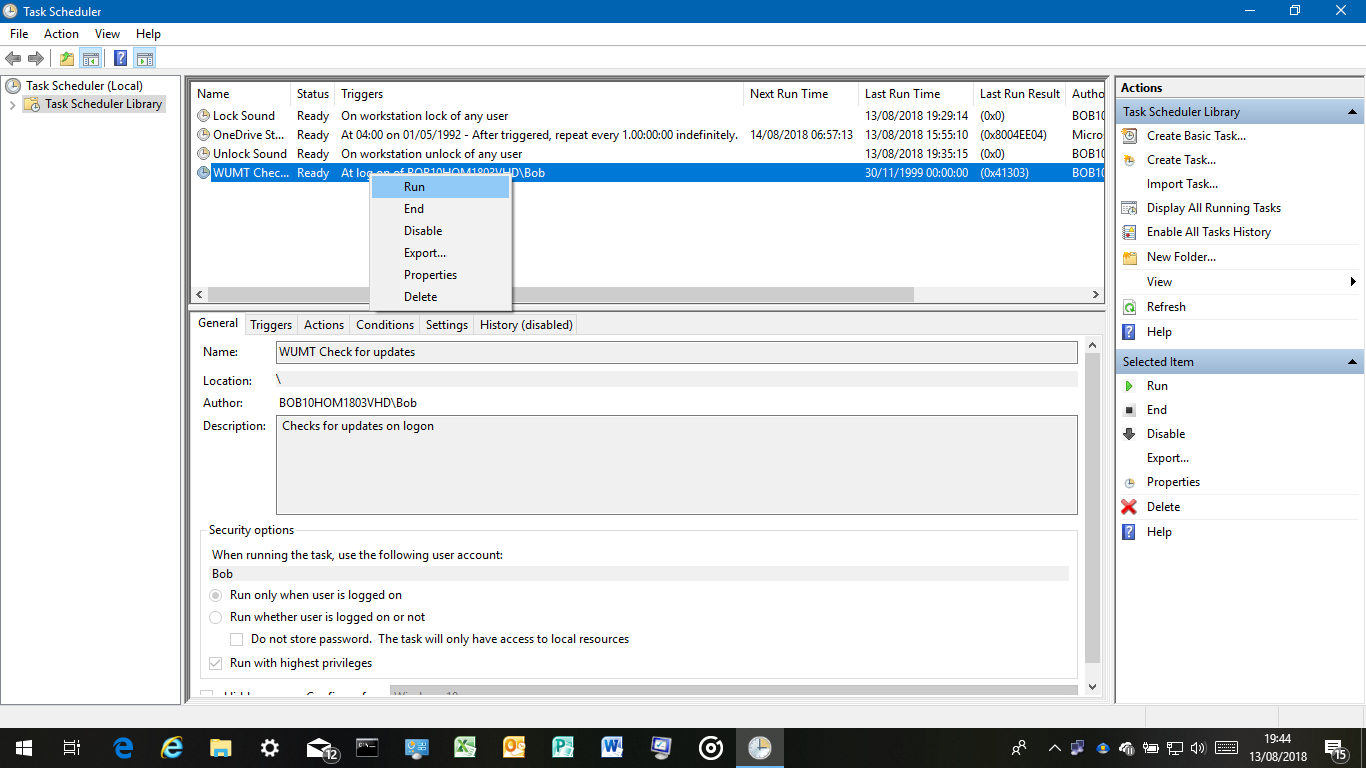Select the Lock Sound task row
1366x768 pixels.
click(243, 116)
